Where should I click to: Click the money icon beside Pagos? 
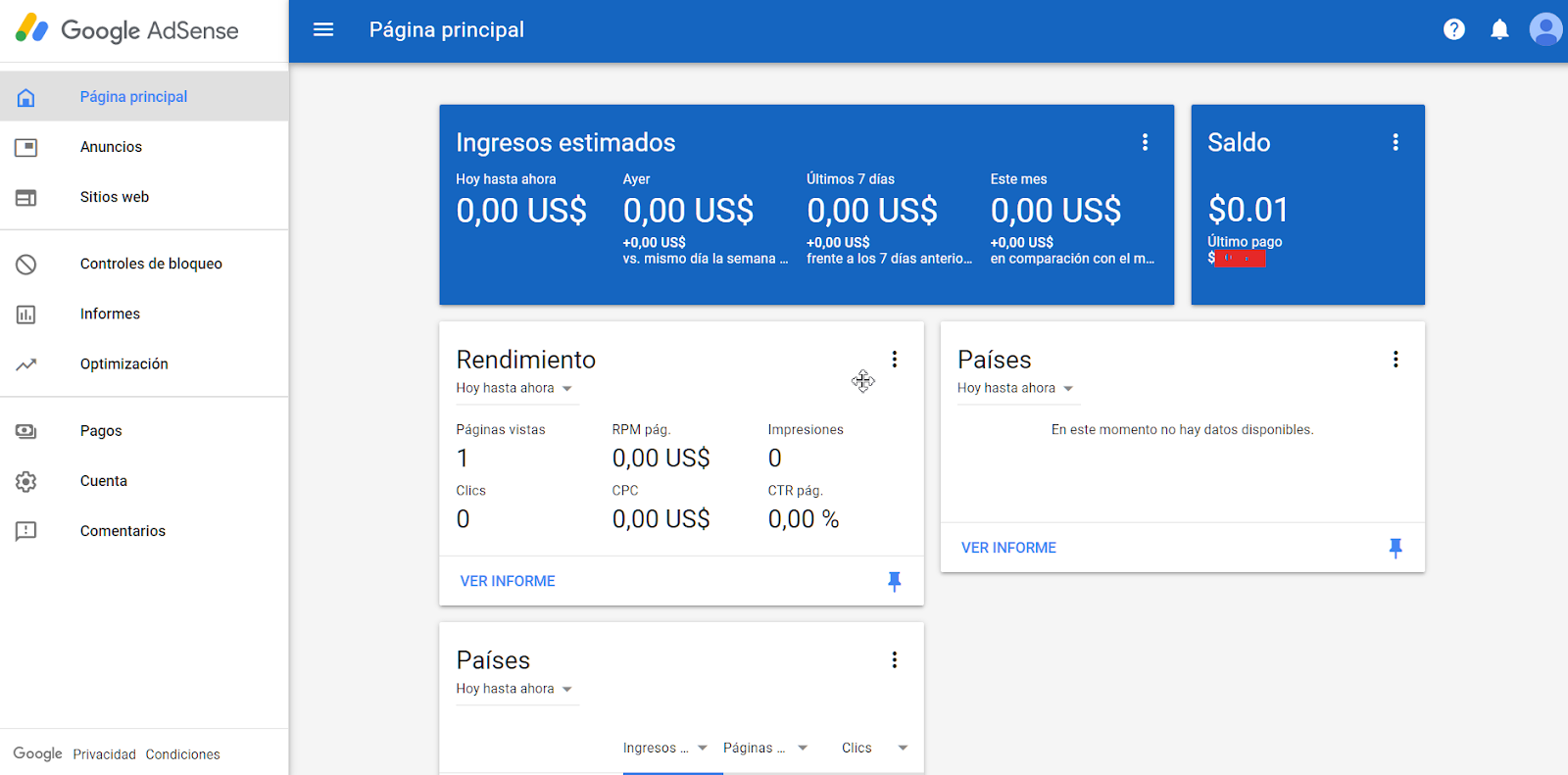(x=26, y=431)
